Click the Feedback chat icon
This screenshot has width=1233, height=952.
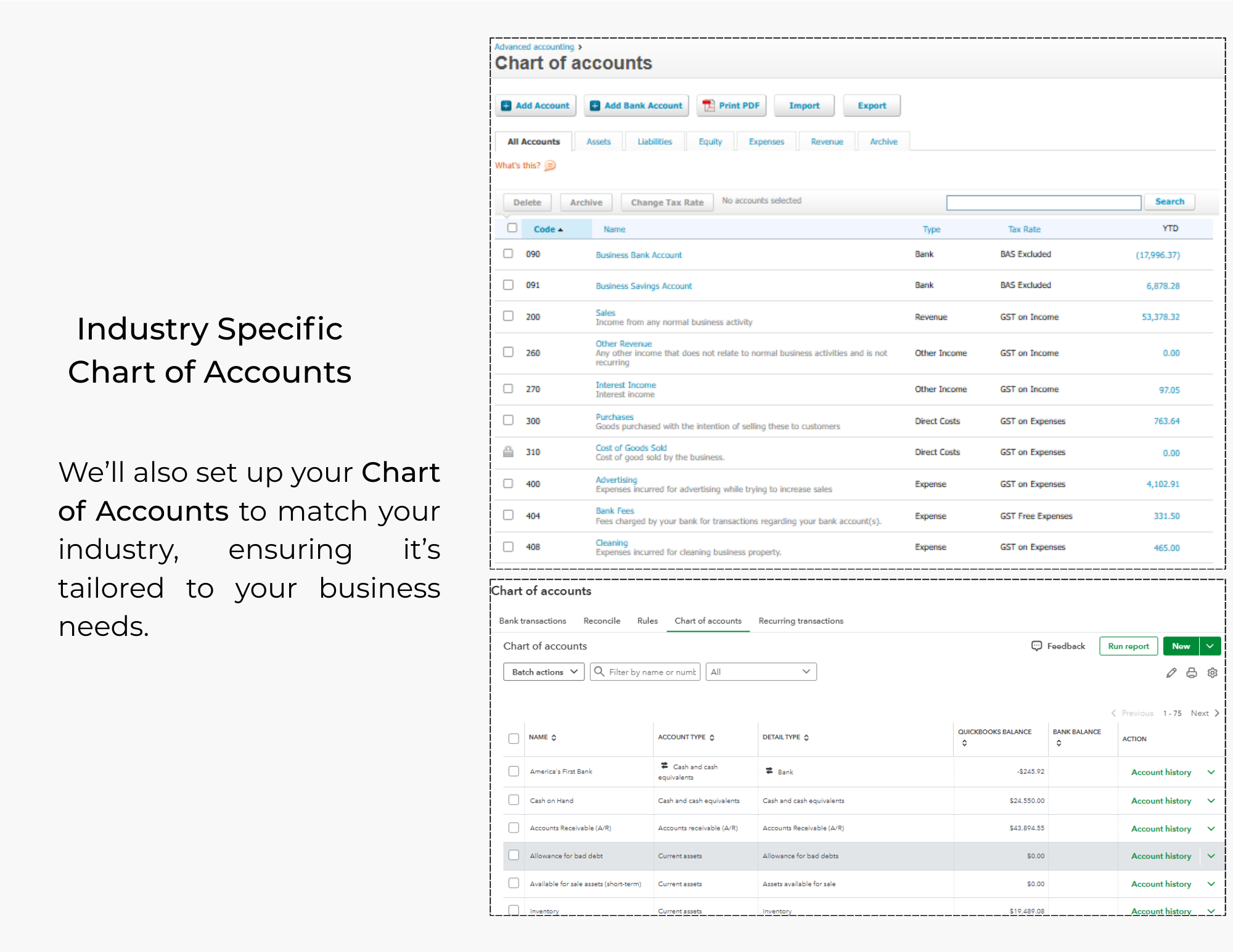1036,646
